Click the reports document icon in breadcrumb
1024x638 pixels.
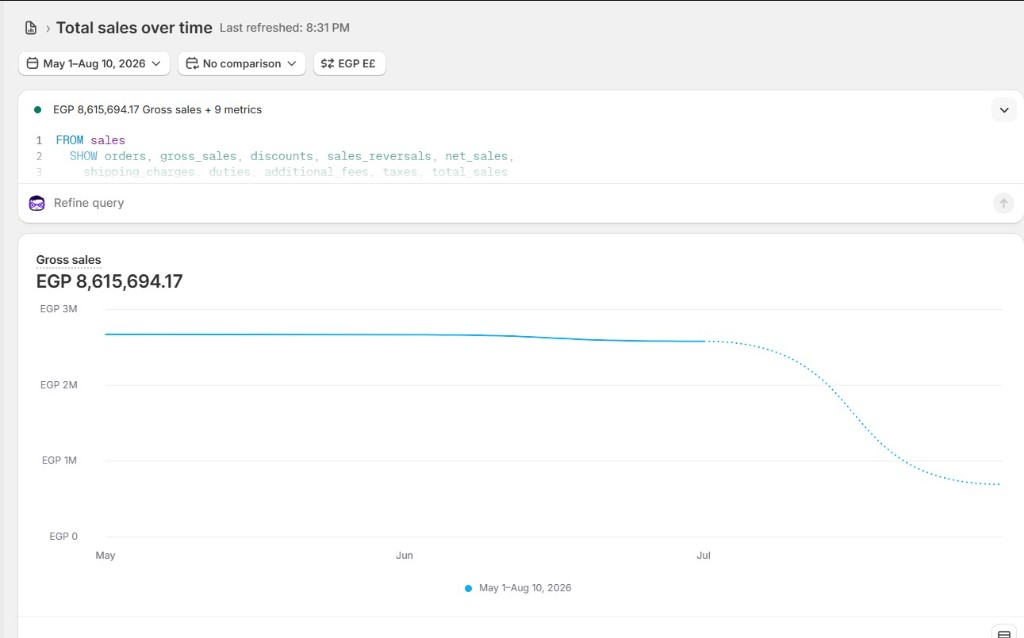point(31,28)
